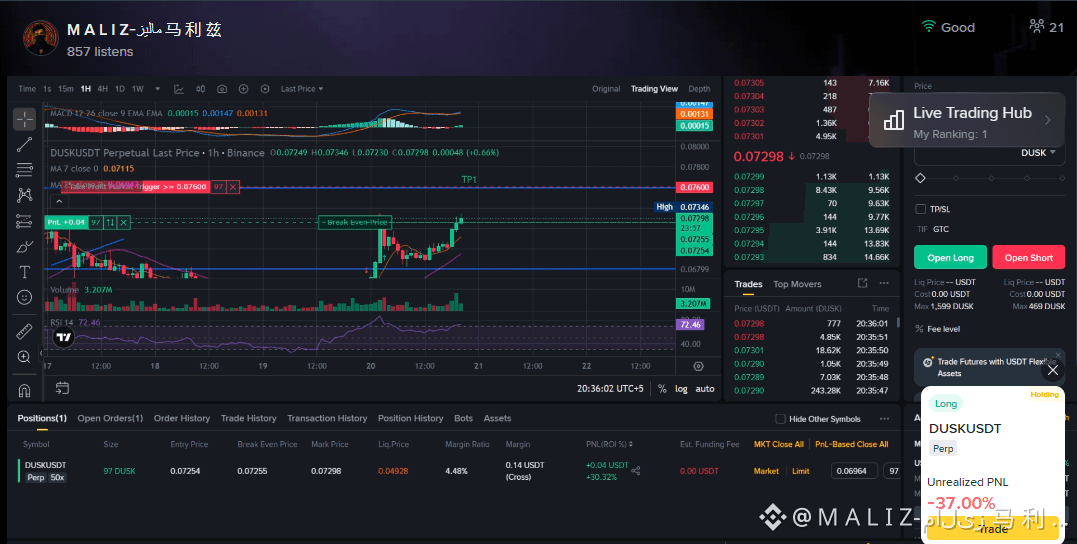The image size is (1077, 544).
Task: Switch chart view to Depth
Action: [699, 89]
